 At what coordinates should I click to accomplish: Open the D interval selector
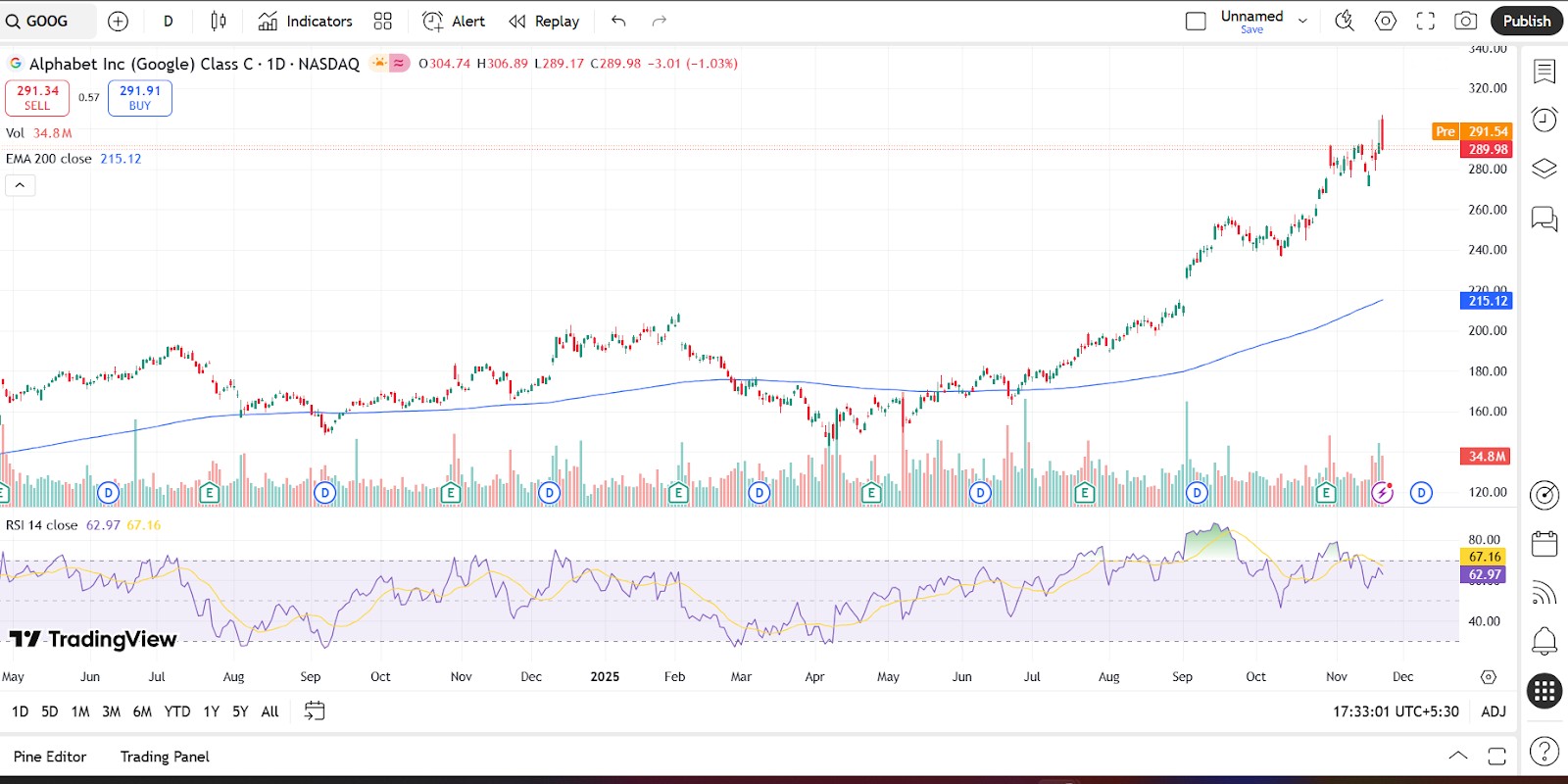[x=169, y=21]
